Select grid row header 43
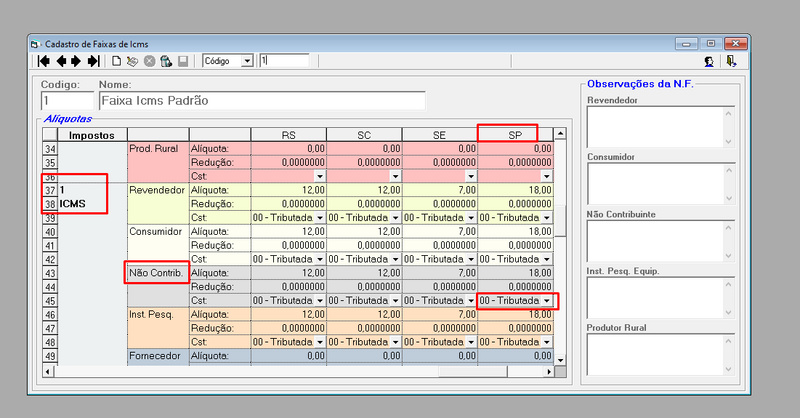The image size is (800, 418). coord(50,273)
